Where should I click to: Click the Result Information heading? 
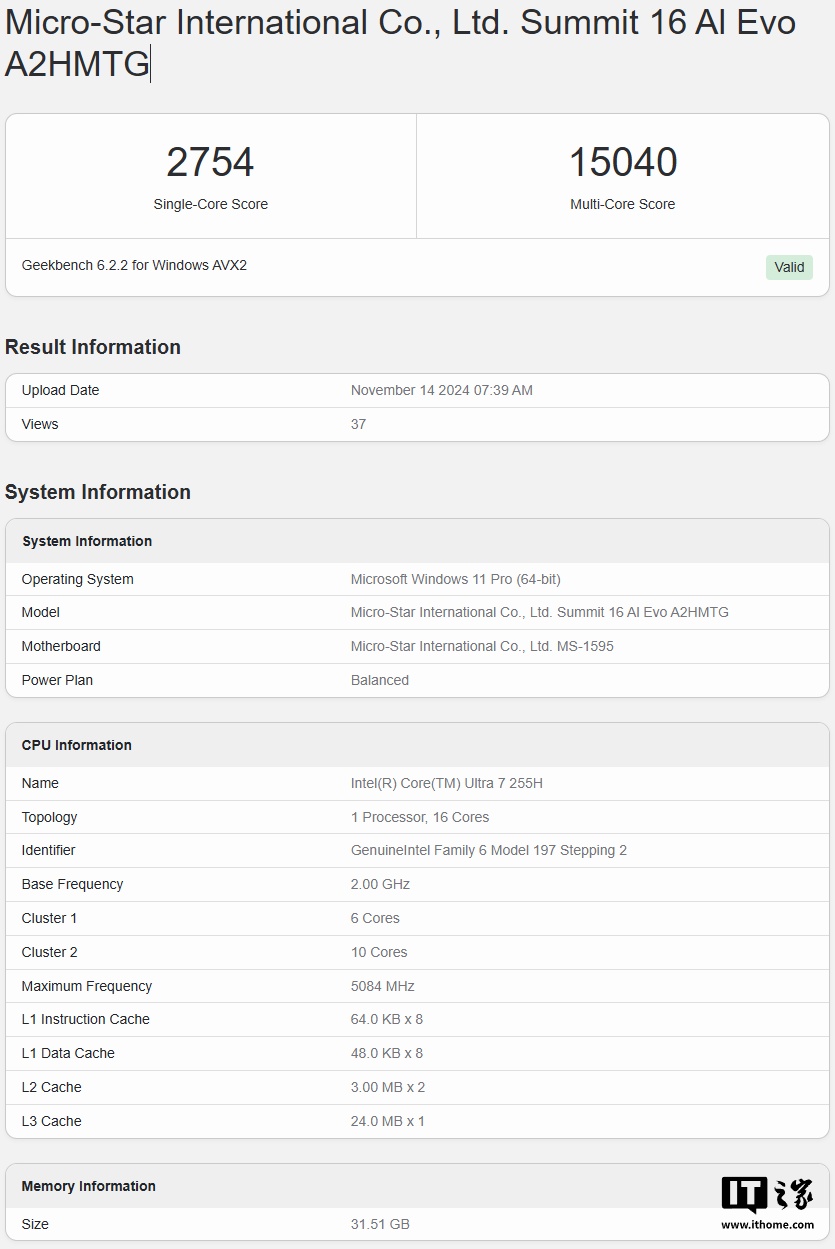[93, 347]
